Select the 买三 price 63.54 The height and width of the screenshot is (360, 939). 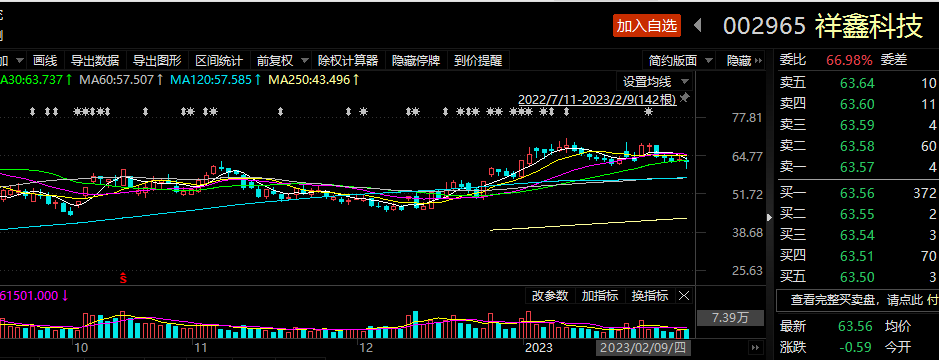857,235
